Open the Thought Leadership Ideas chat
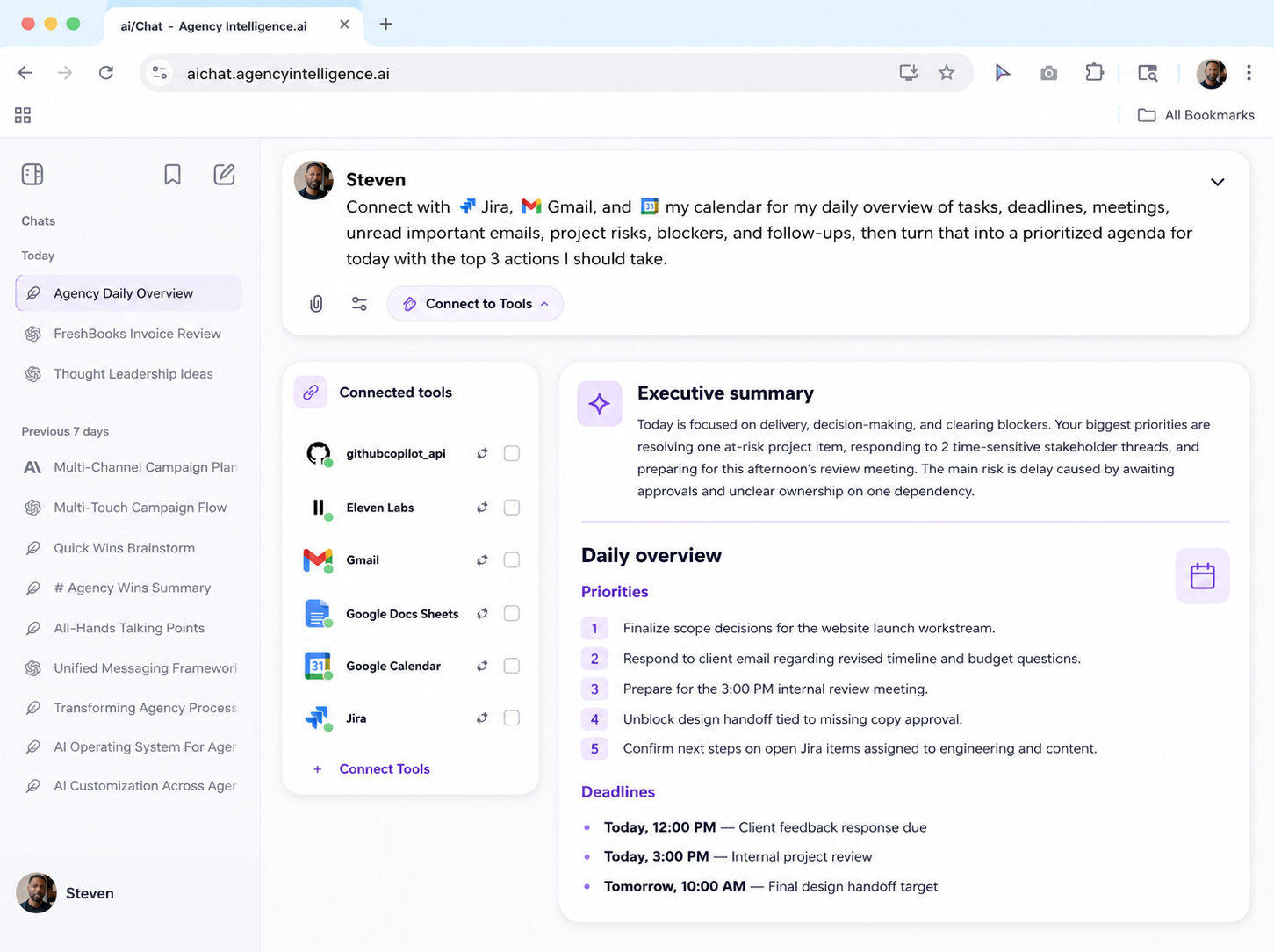The height and width of the screenshot is (952, 1274). pyautogui.click(x=129, y=374)
